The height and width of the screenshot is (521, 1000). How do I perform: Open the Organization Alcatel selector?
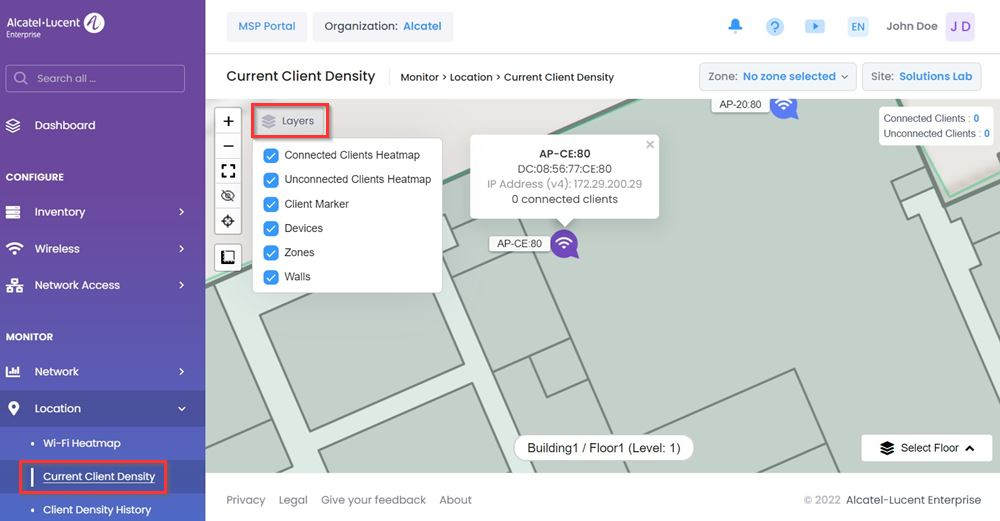[x=383, y=27]
